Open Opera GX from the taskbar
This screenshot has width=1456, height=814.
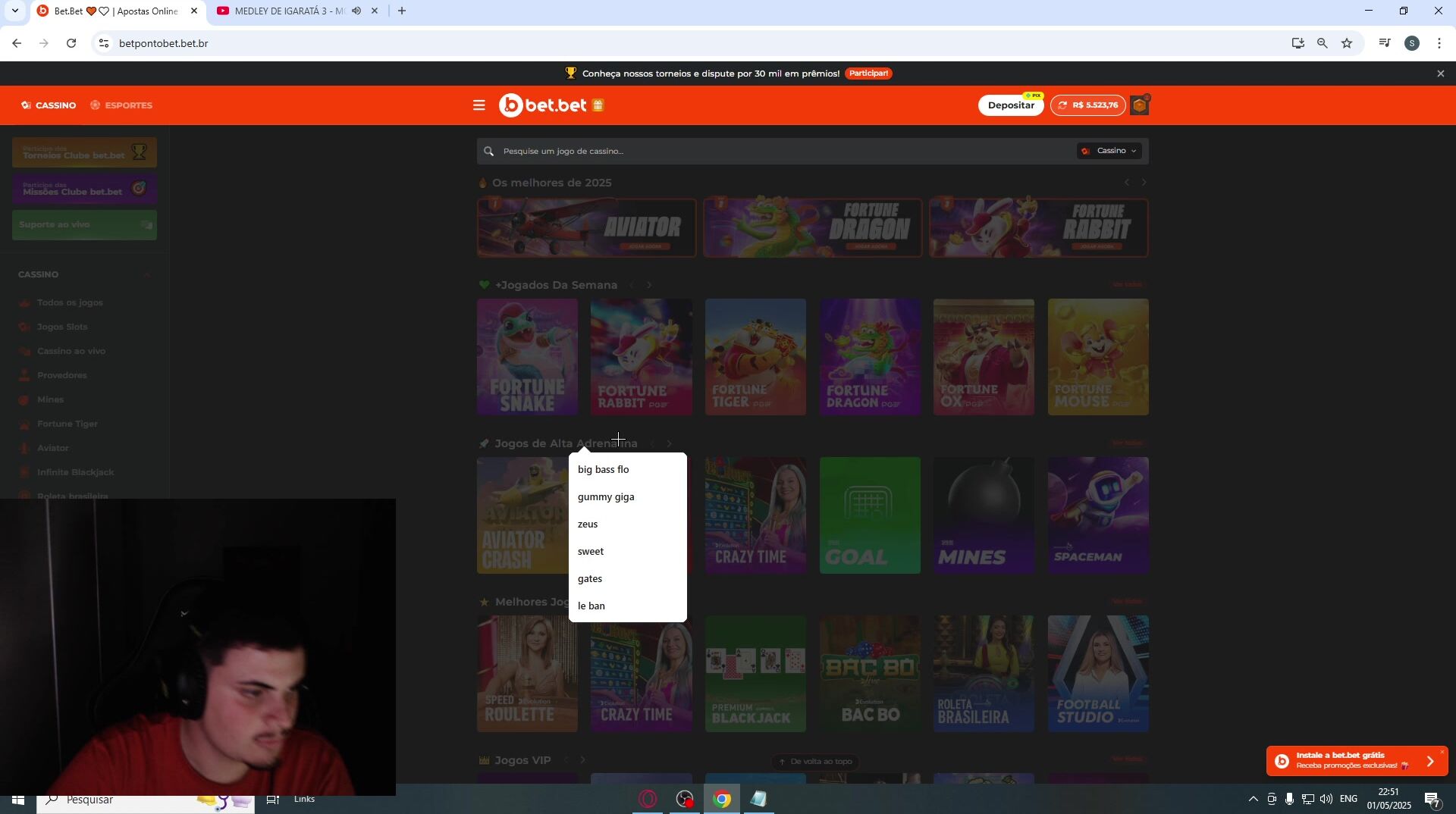click(x=648, y=800)
